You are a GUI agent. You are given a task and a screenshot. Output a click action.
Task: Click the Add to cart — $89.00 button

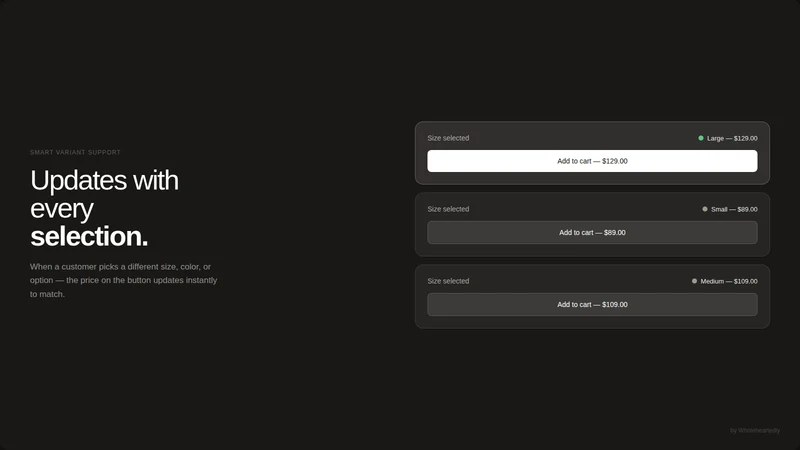pyautogui.click(x=592, y=233)
